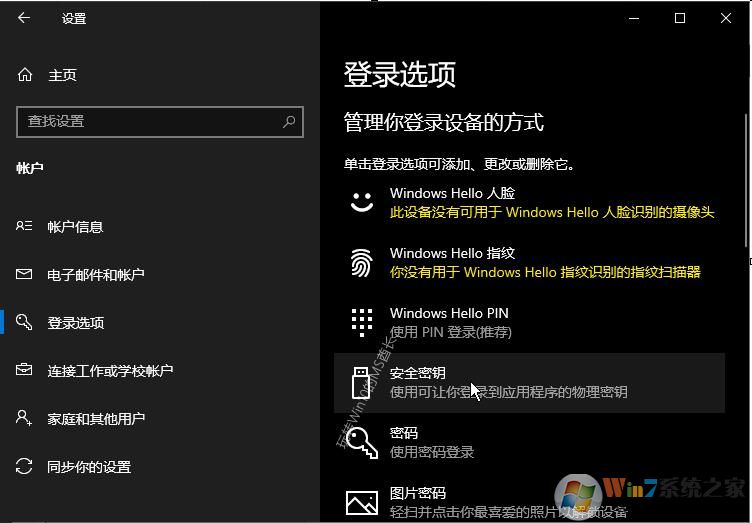Image resolution: width=752 pixels, height=523 pixels.
Task: Expand the 安全密钥 option
Action: pos(529,383)
